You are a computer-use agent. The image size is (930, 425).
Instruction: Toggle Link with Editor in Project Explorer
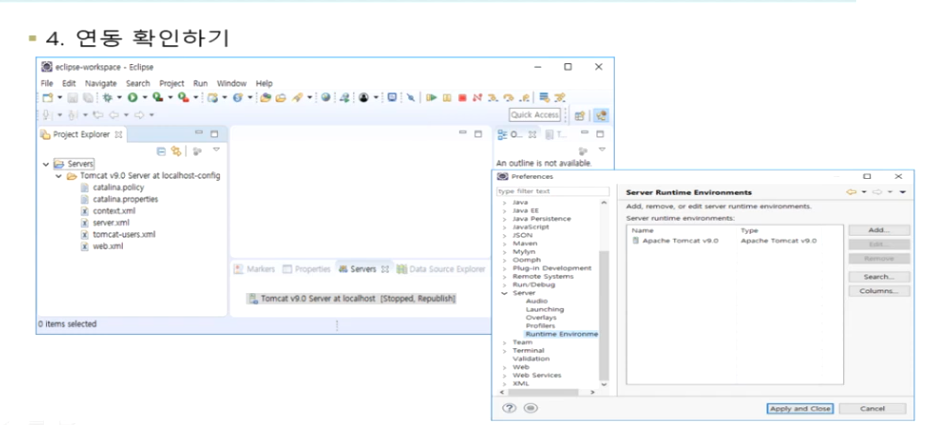(x=176, y=151)
